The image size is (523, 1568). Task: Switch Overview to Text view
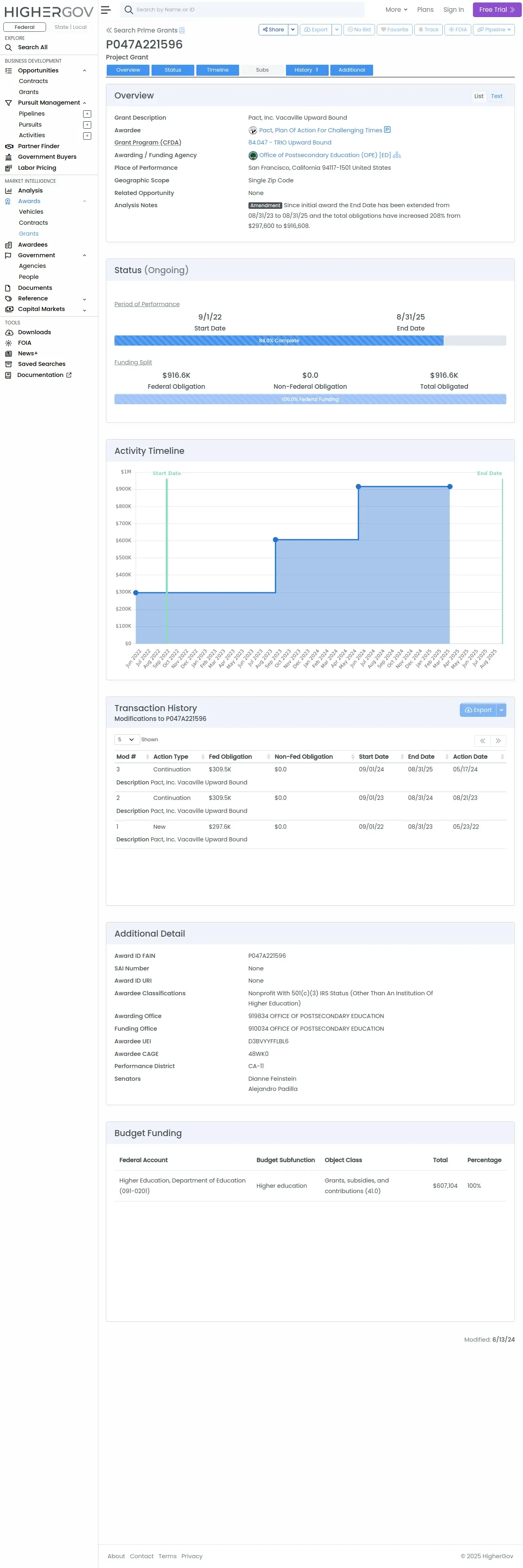click(497, 96)
